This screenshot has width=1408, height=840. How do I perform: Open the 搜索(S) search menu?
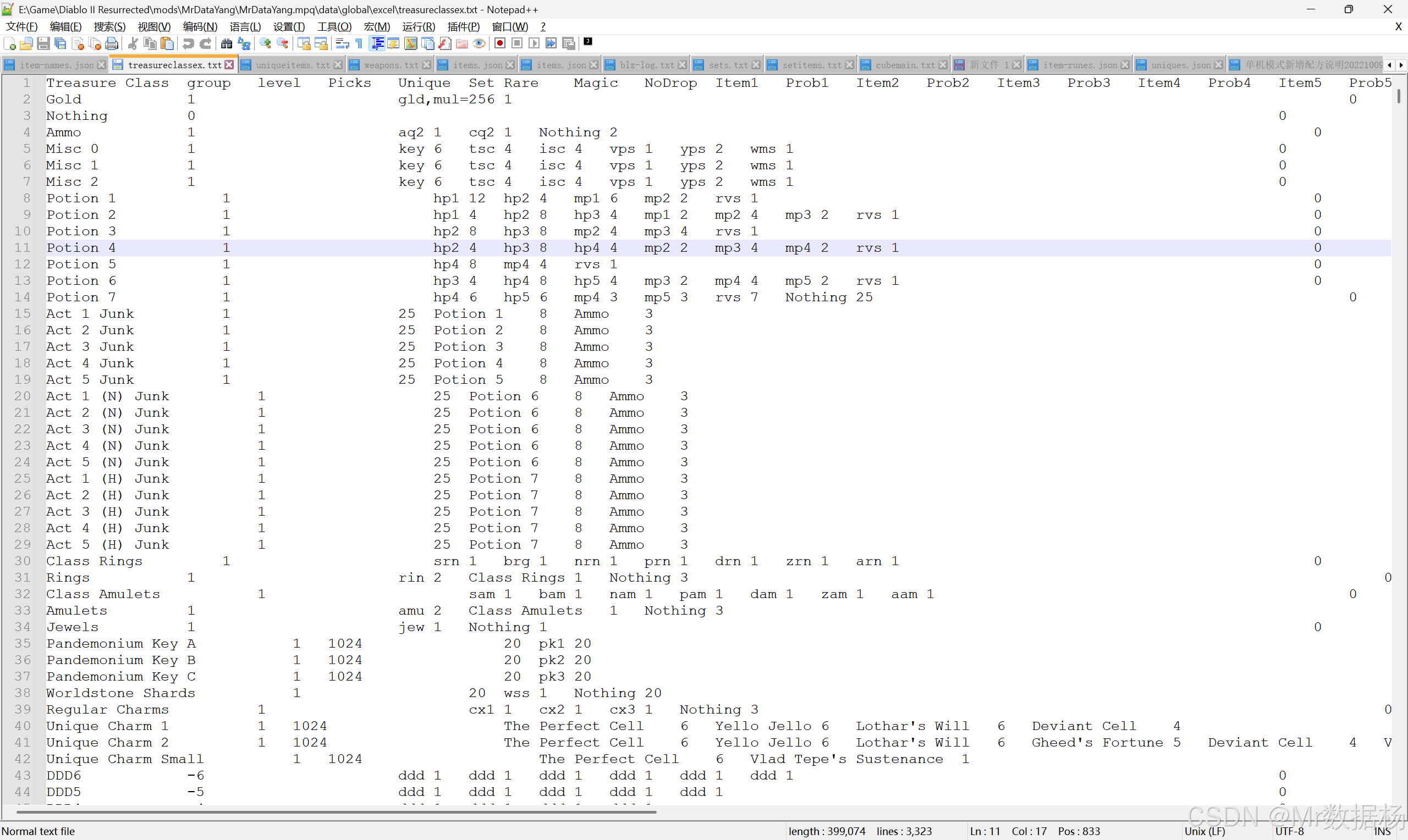[109, 26]
